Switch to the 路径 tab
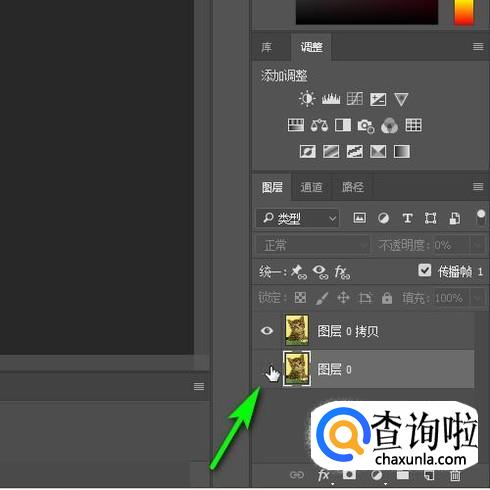Screen dimensions: 490x490 click(x=352, y=187)
